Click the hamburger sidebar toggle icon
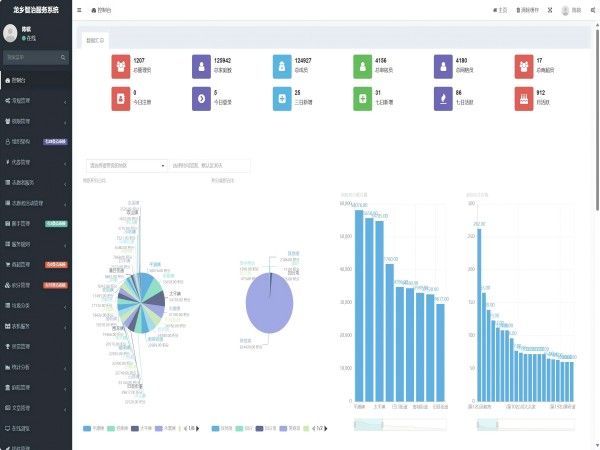600x450 pixels. [x=79, y=10]
